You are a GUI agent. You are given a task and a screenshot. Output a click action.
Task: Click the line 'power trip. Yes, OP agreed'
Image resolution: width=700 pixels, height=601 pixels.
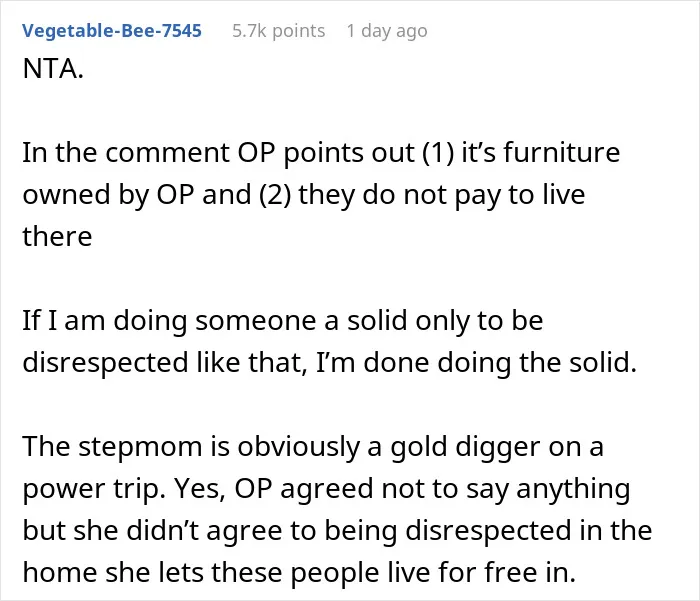tap(326, 488)
